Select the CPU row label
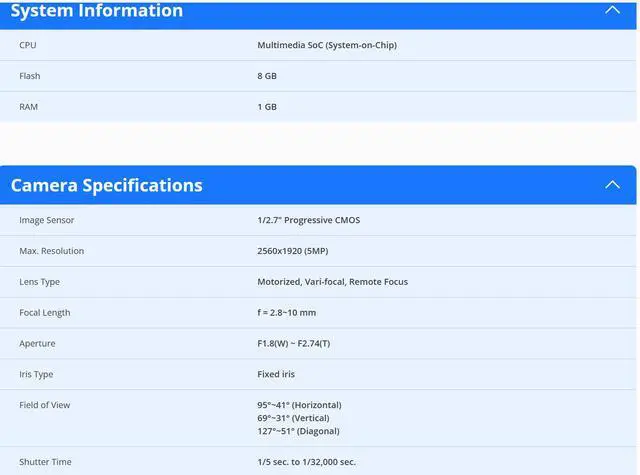This screenshot has width=640, height=475. click(28, 45)
